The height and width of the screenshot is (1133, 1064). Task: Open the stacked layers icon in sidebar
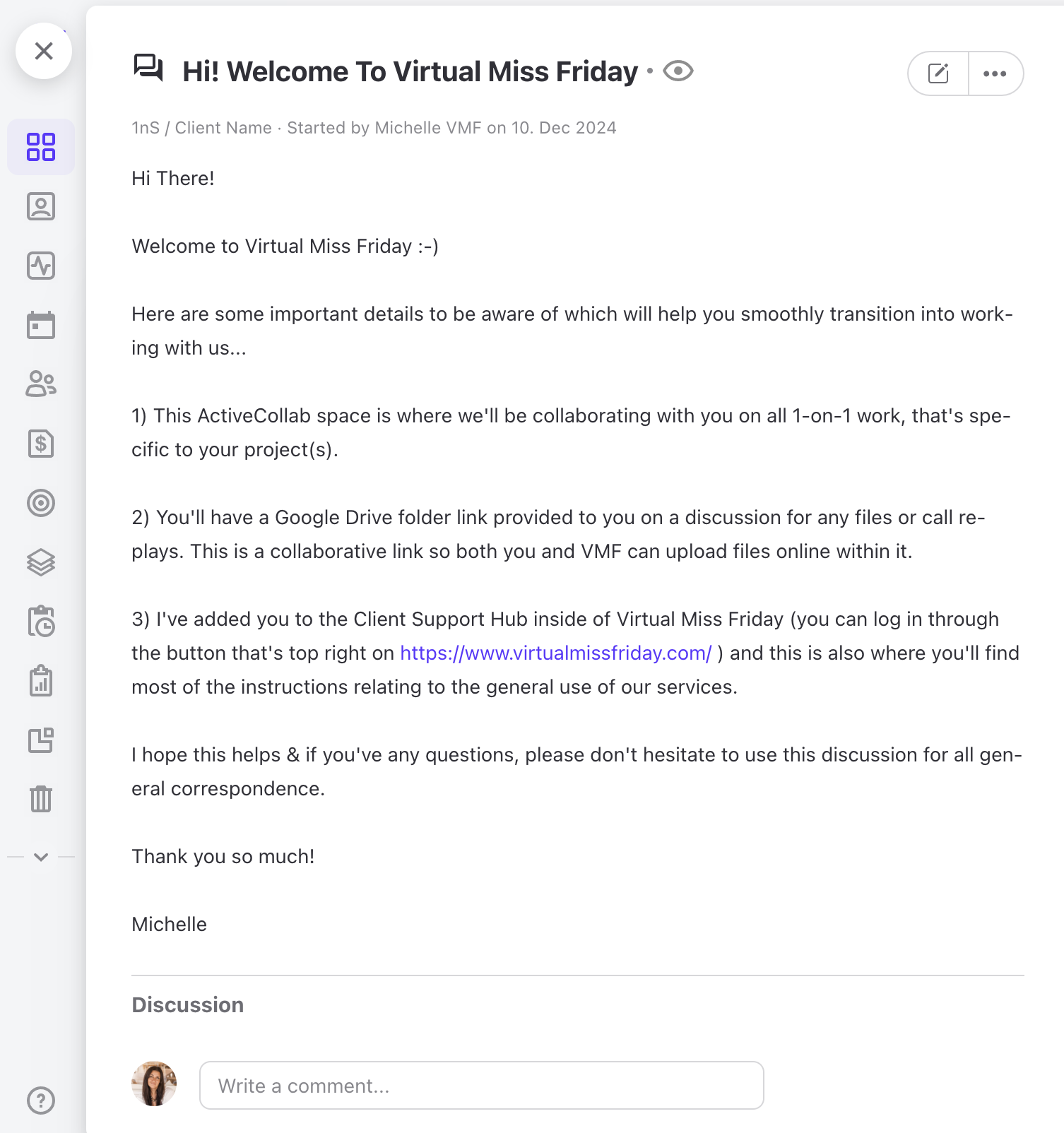[41, 562]
